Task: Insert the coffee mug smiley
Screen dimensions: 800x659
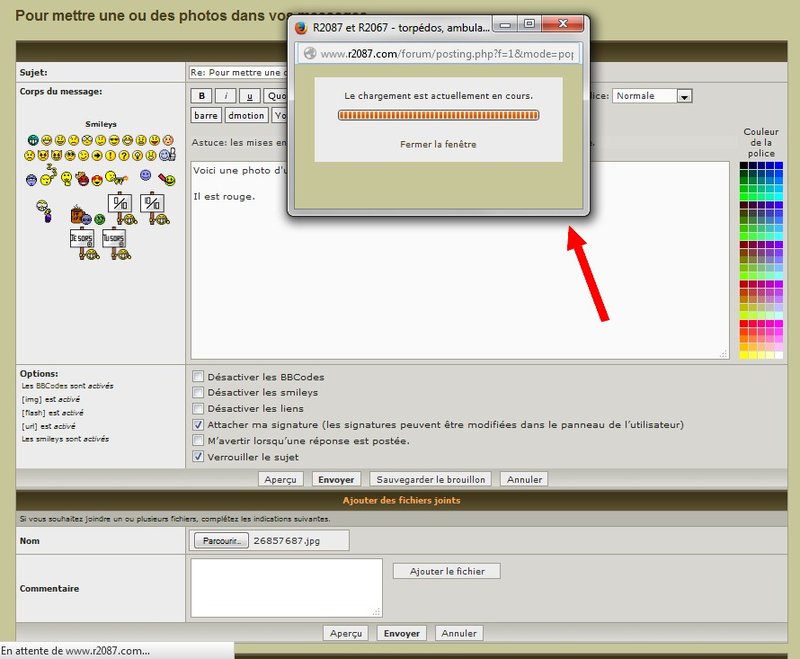Action: [77, 214]
